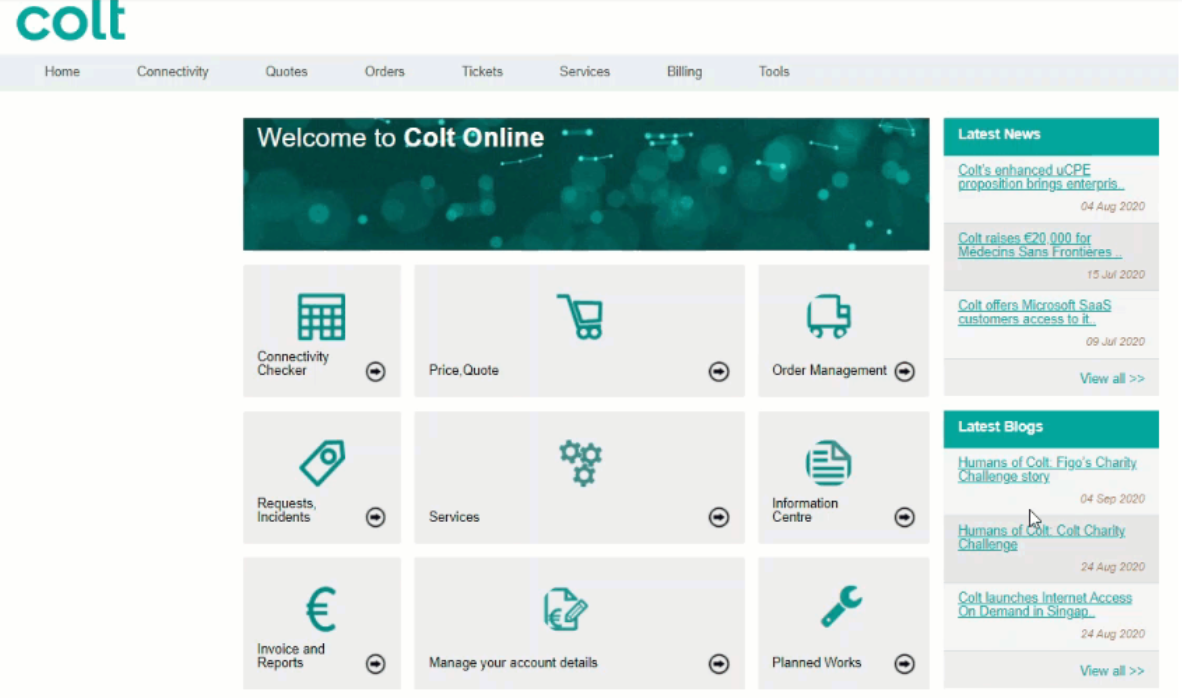
Task: Click the Planned Works wrench icon
Action: (x=841, y=606)
